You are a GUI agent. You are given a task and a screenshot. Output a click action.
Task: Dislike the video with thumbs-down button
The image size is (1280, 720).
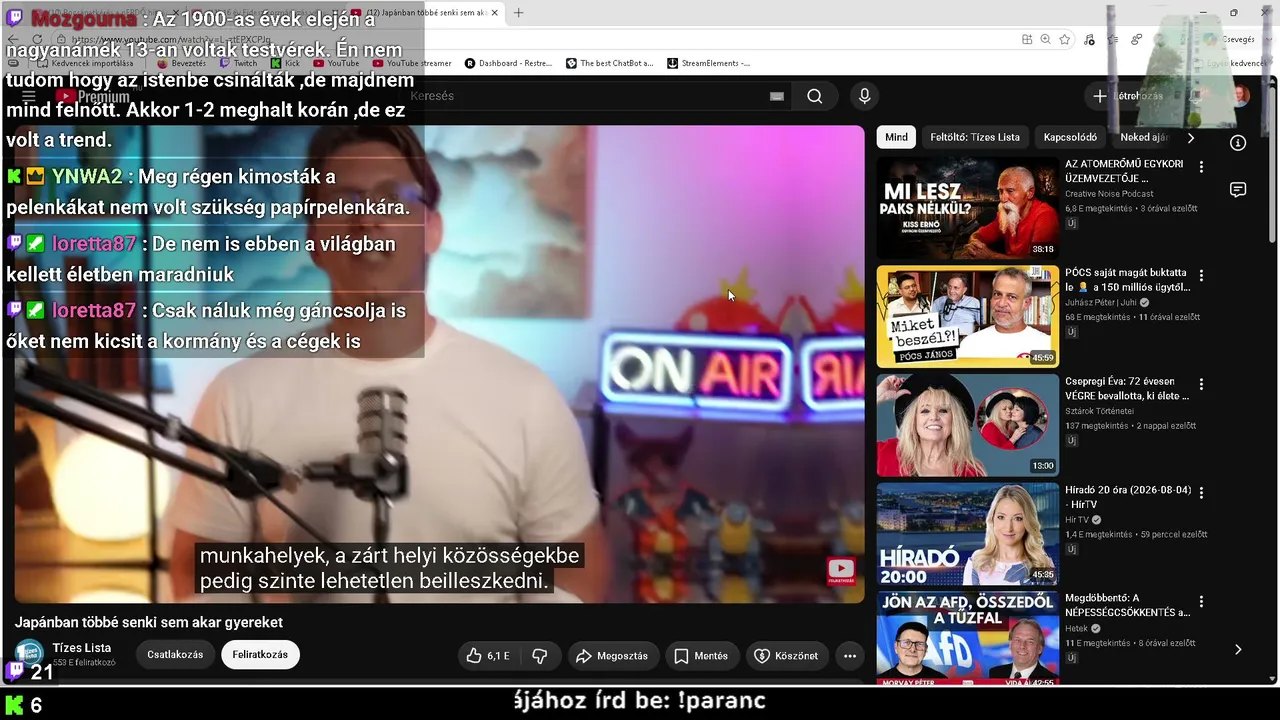coord(540,656)
